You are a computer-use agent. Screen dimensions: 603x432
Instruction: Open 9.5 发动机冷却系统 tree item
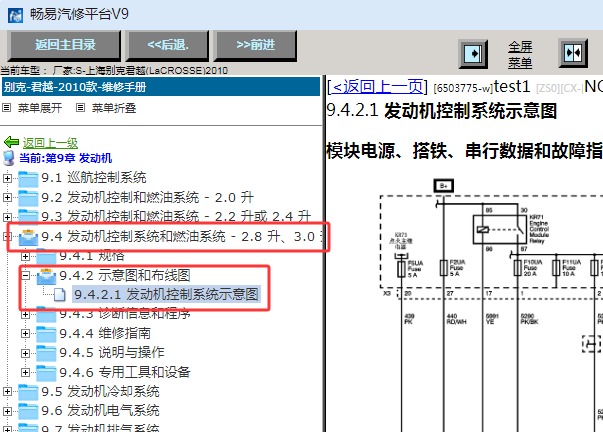(x=100, y=392)
